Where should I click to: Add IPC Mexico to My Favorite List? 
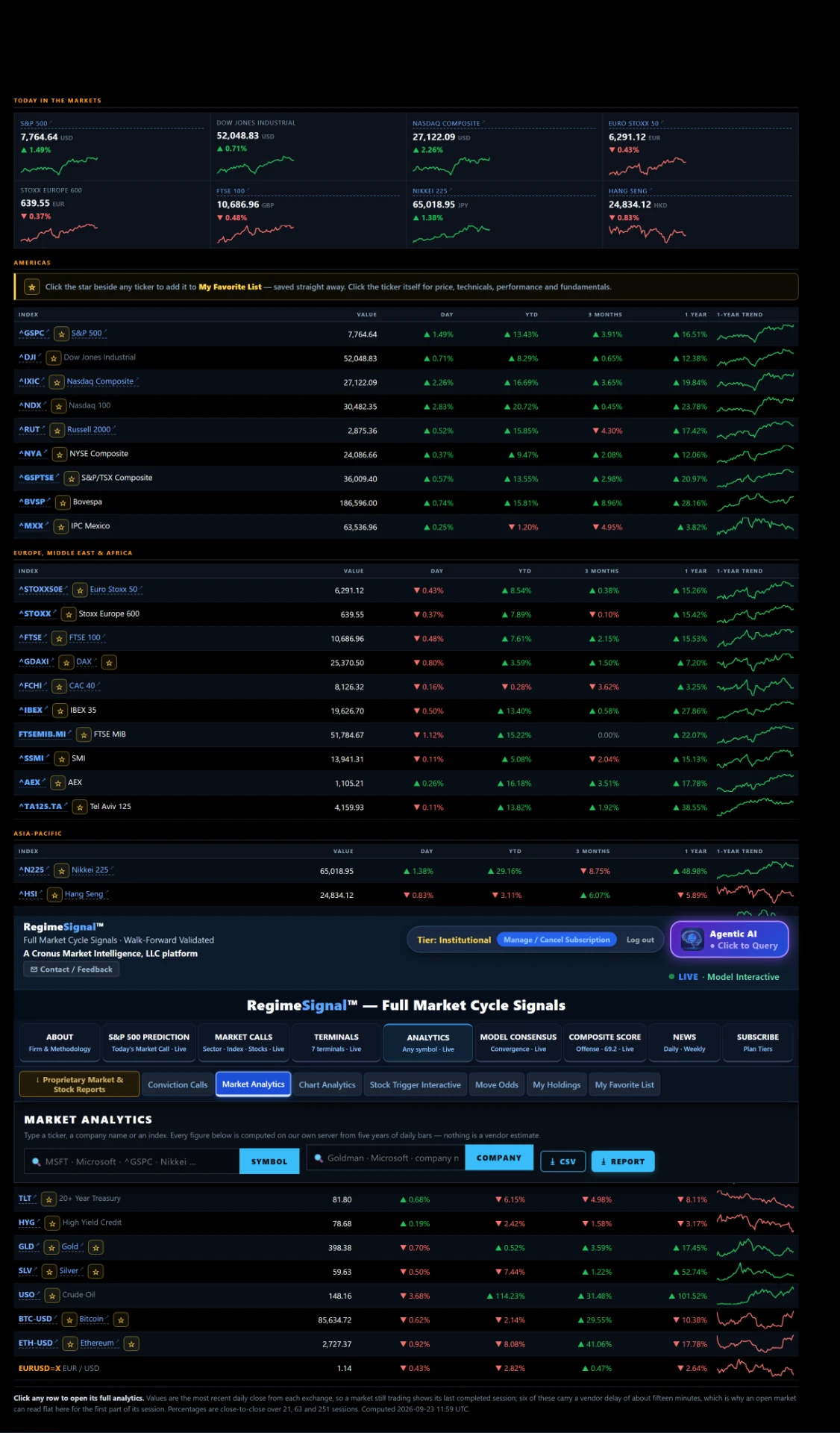[x=61, y=527]
